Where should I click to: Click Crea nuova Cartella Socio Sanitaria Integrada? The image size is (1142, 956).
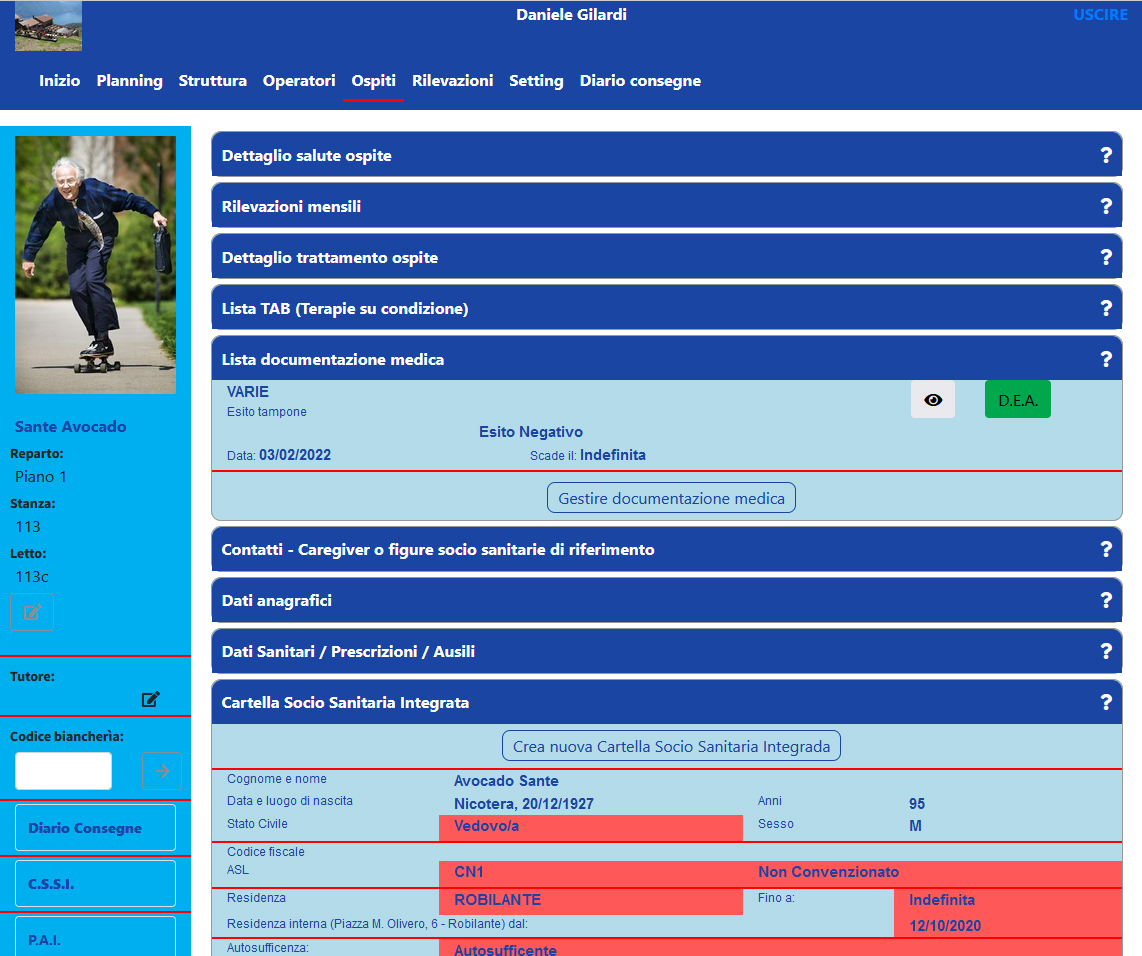point(671,746)
